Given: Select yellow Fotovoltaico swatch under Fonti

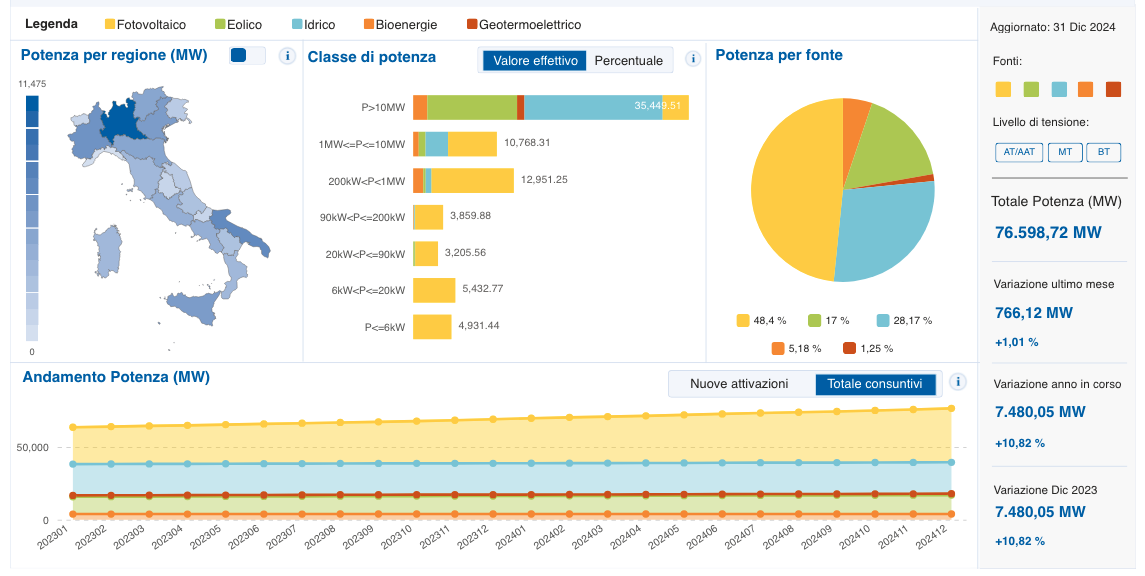Looking at the screenshot, I should 1003,89.
